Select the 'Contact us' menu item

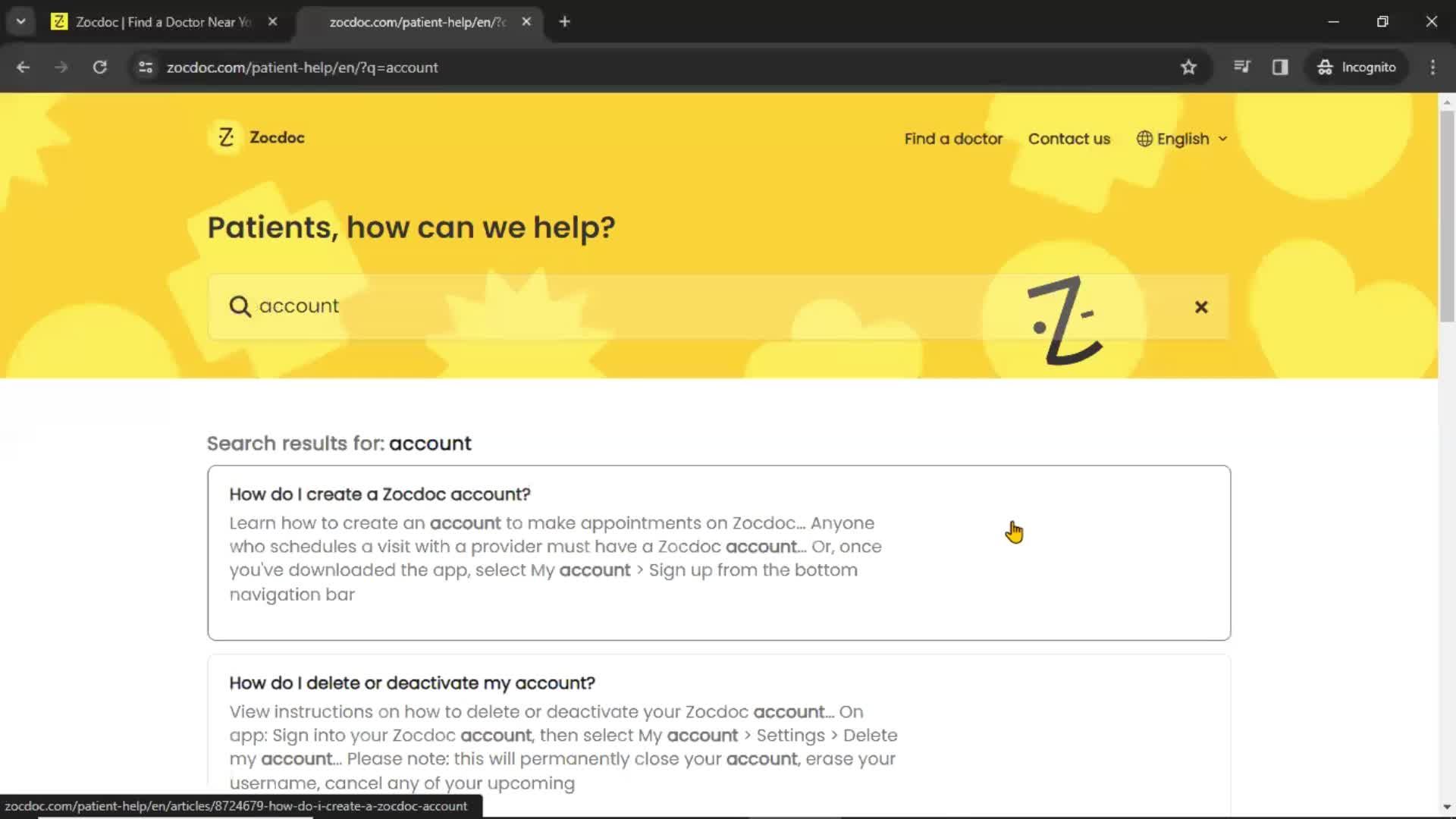pos(1069,138)
